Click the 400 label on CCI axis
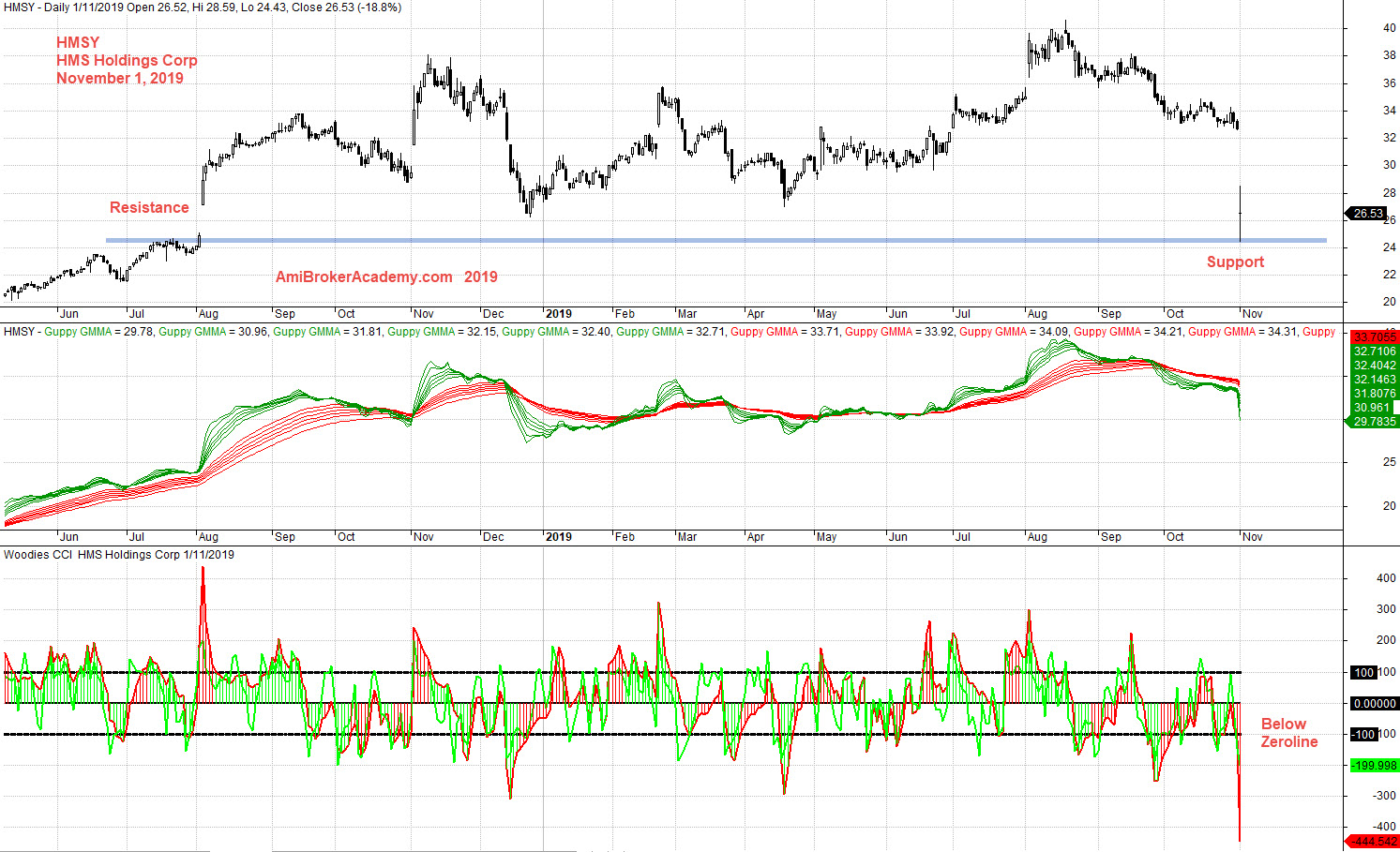1400x852 pixels. point(1386,578)
